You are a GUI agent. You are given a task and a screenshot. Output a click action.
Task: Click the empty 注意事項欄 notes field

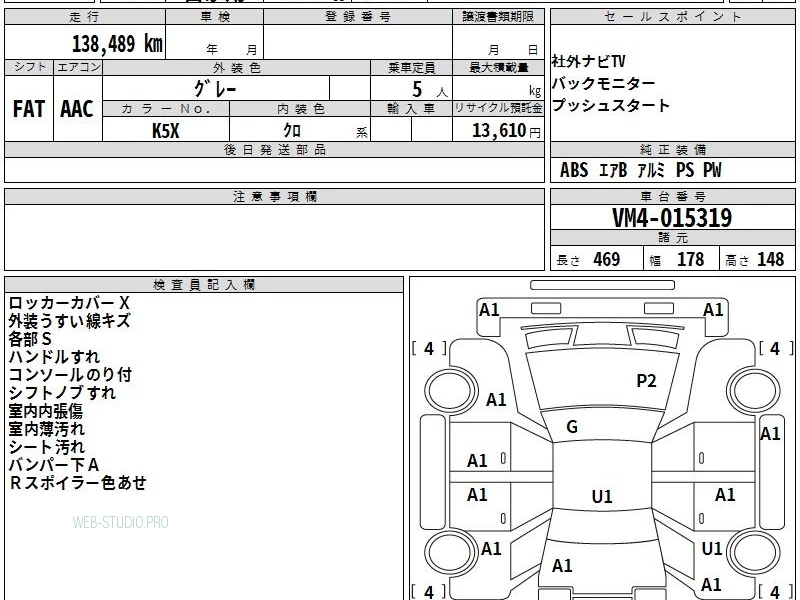[274, 237]
